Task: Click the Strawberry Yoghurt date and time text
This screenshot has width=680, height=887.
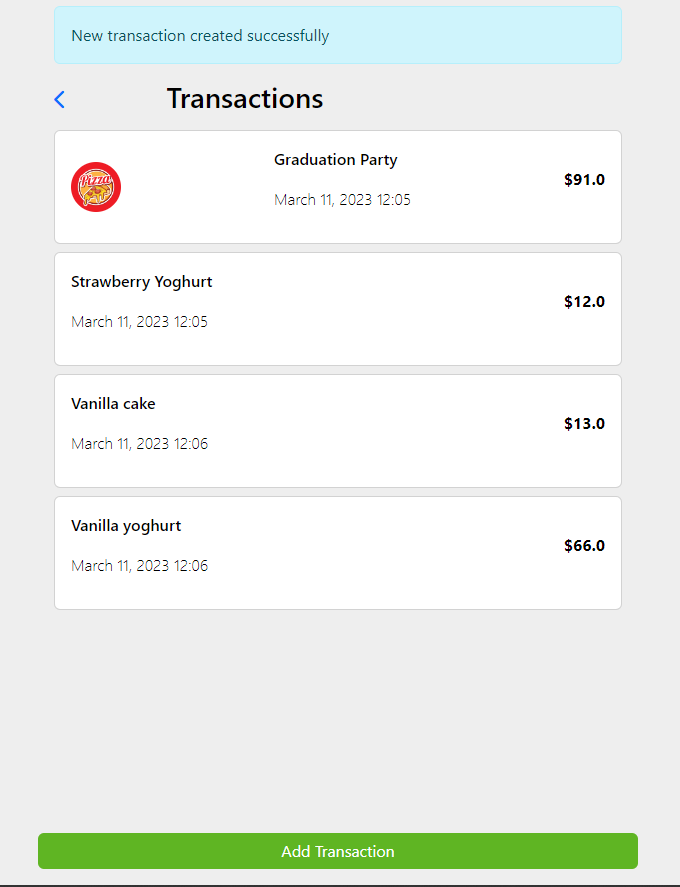Action: click(139, 322)
